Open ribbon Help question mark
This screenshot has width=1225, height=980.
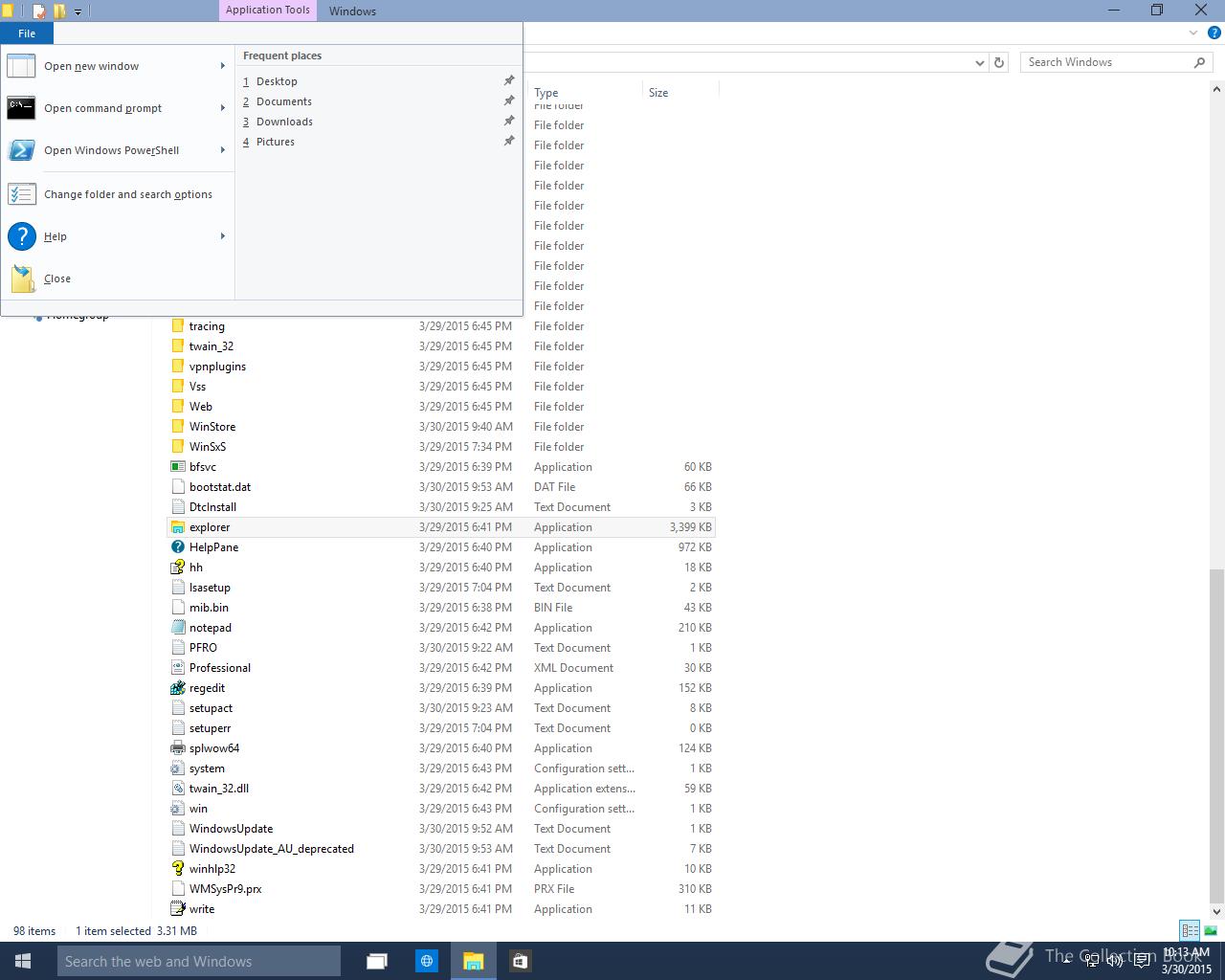pyautogui.click(x=1214, y=33)
